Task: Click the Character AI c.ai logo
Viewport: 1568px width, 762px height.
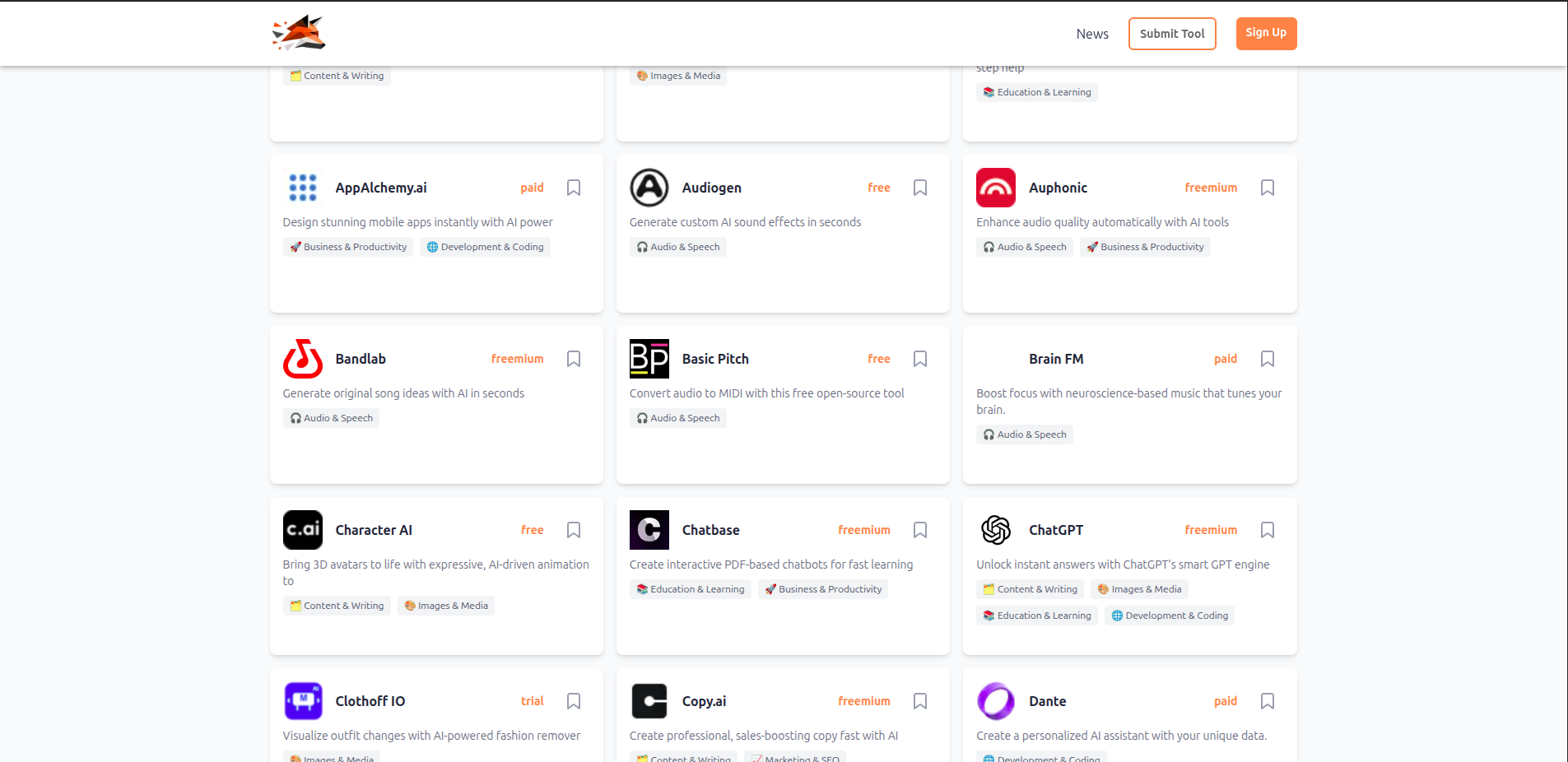Action: point(302,530)
